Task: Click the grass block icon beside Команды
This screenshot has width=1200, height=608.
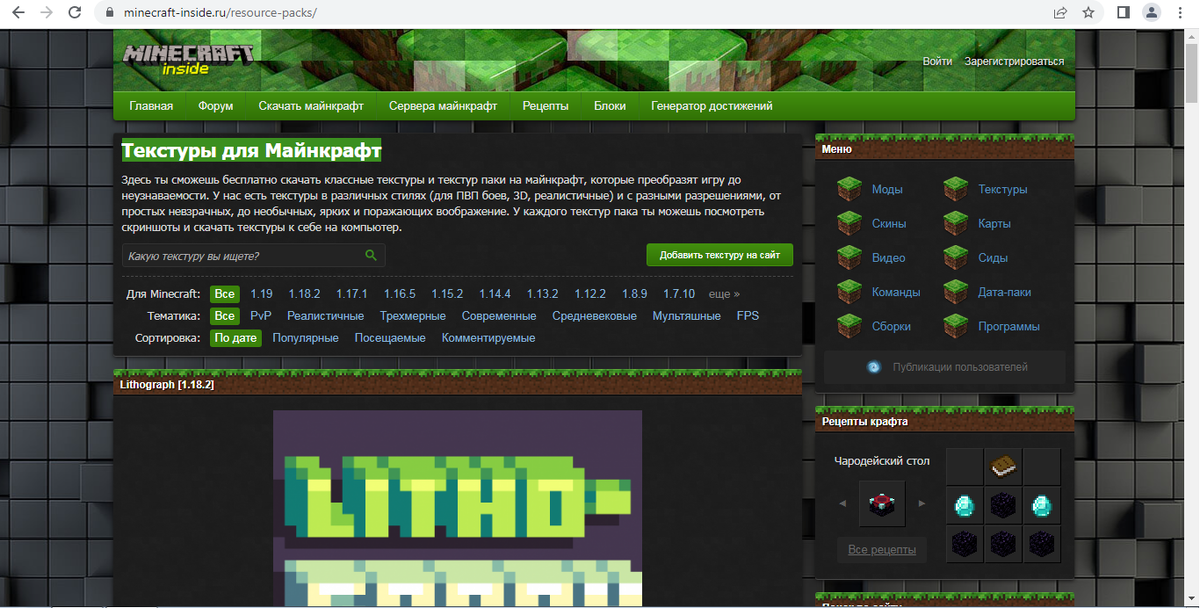Action: click(849, 292)
